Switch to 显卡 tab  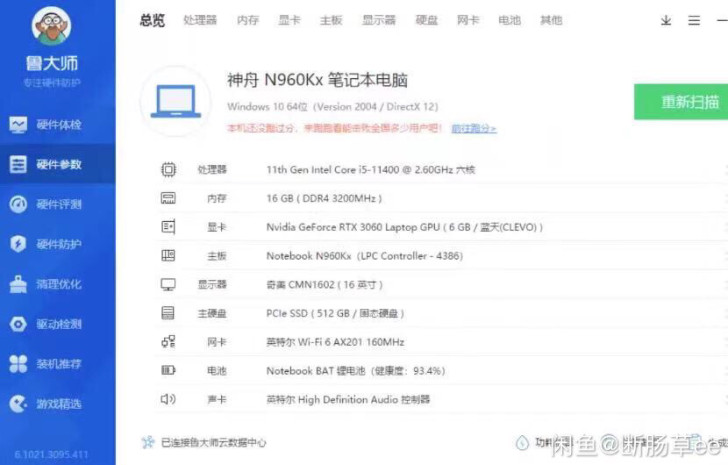(x=290, y=20)
